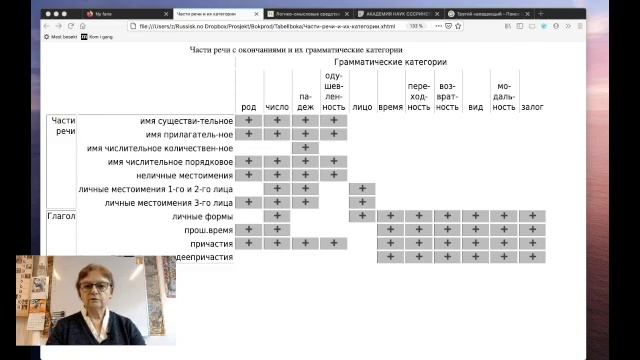Screen dimensions: 640x360
Task: Click the время column header
Action: click(x=391, y=107)
